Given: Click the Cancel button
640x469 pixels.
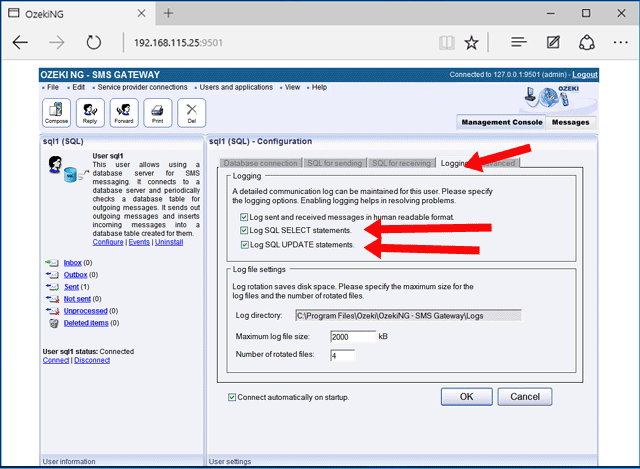Looking at the screenshot, I should pos(525,397).
